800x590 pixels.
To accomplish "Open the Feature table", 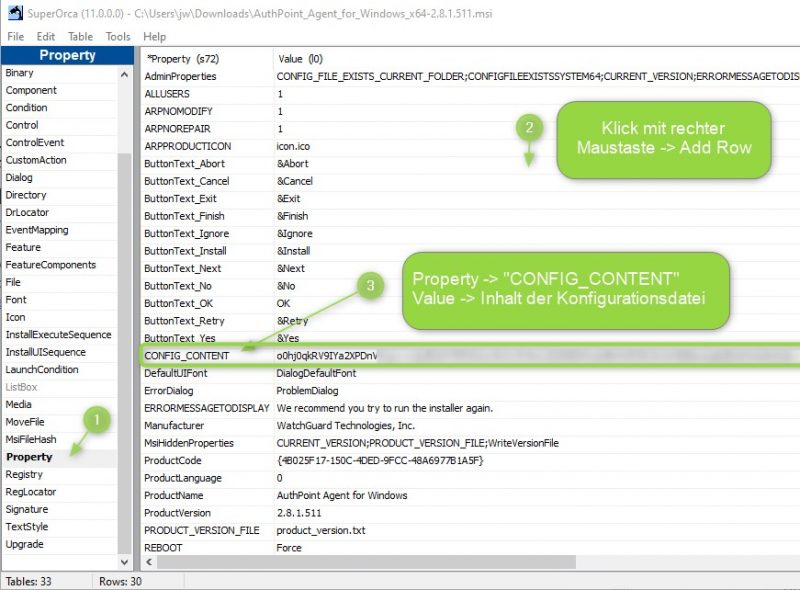I will click(x=26, y=247).
